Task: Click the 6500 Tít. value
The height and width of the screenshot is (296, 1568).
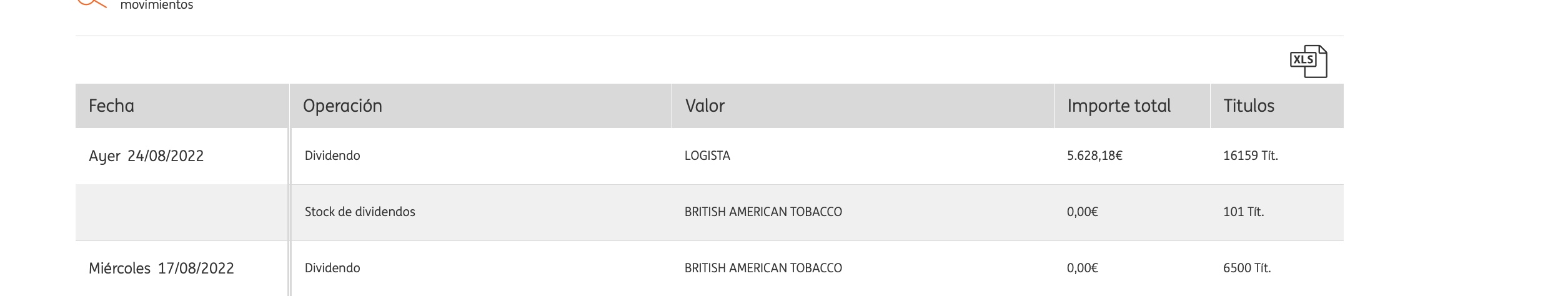Action: point(1247,268)
